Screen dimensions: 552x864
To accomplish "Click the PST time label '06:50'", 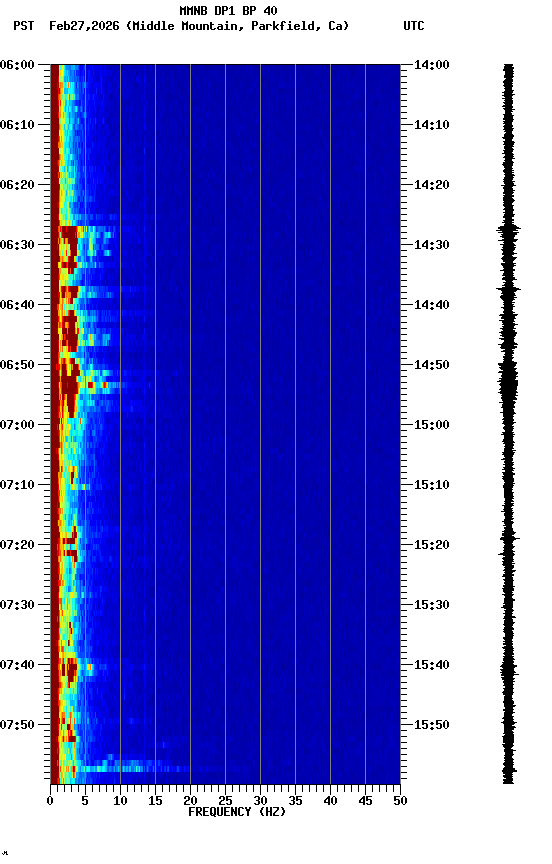I will point(17,365).
